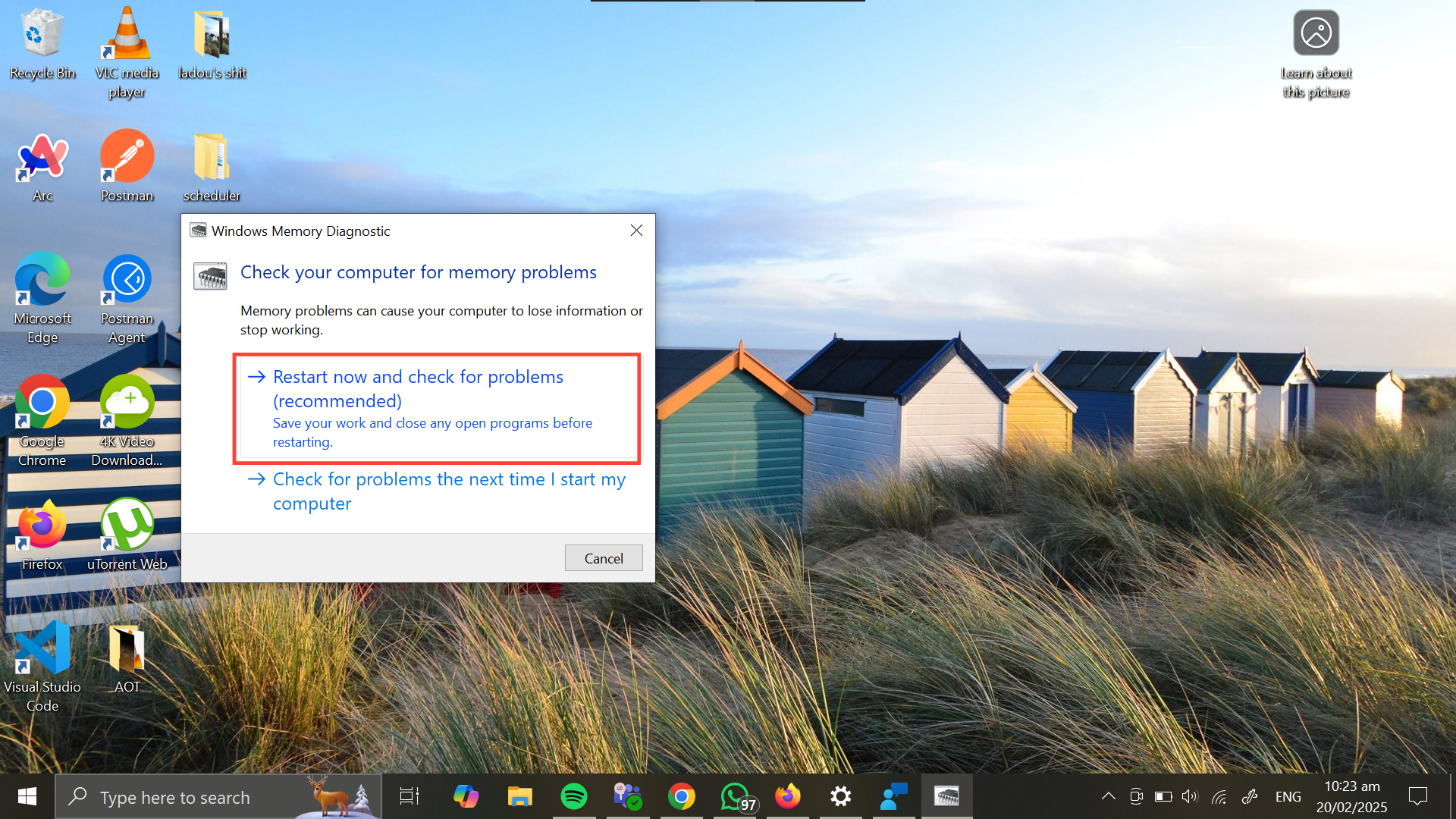Open Settings gear in taskbar
1456x819 pixels.
point(840,796)
